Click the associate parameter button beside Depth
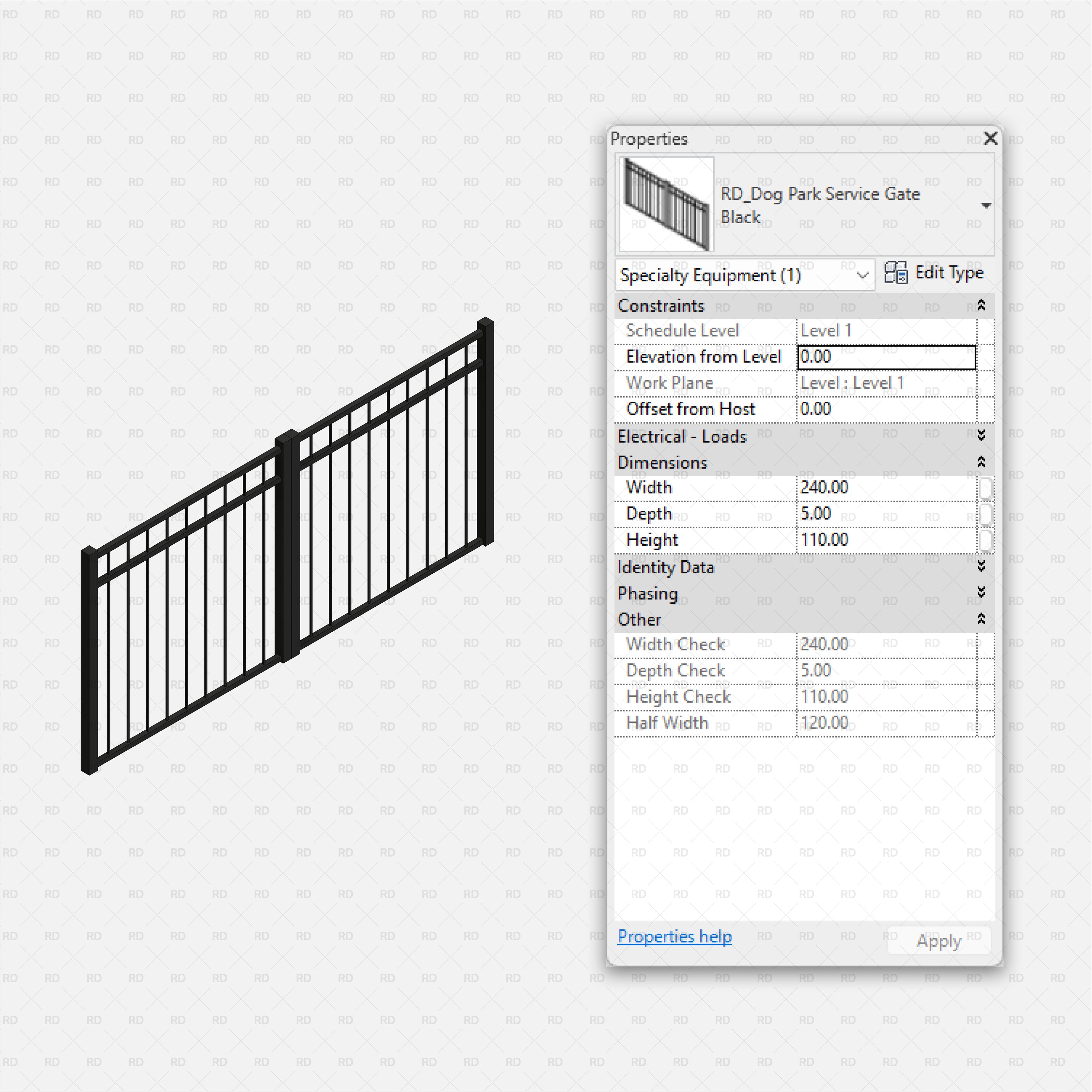Screen dimensions: 1092x1092 click(x=986, y=514)
